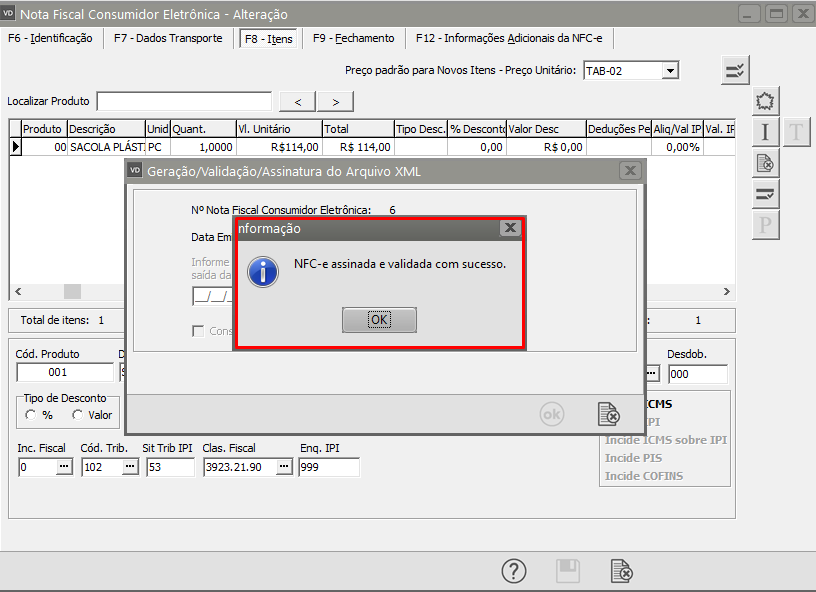The width and height of the screenshot is (816, 592).
Task: Click the Localizar Produto input field
Action: (184, 101)
